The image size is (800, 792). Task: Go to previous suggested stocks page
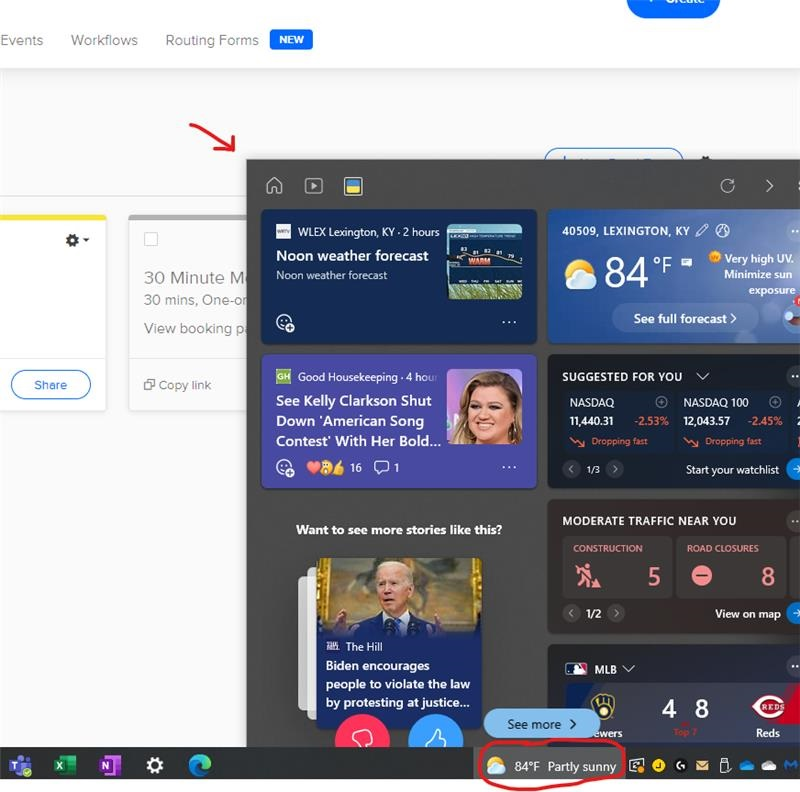[x=571, y=469]
